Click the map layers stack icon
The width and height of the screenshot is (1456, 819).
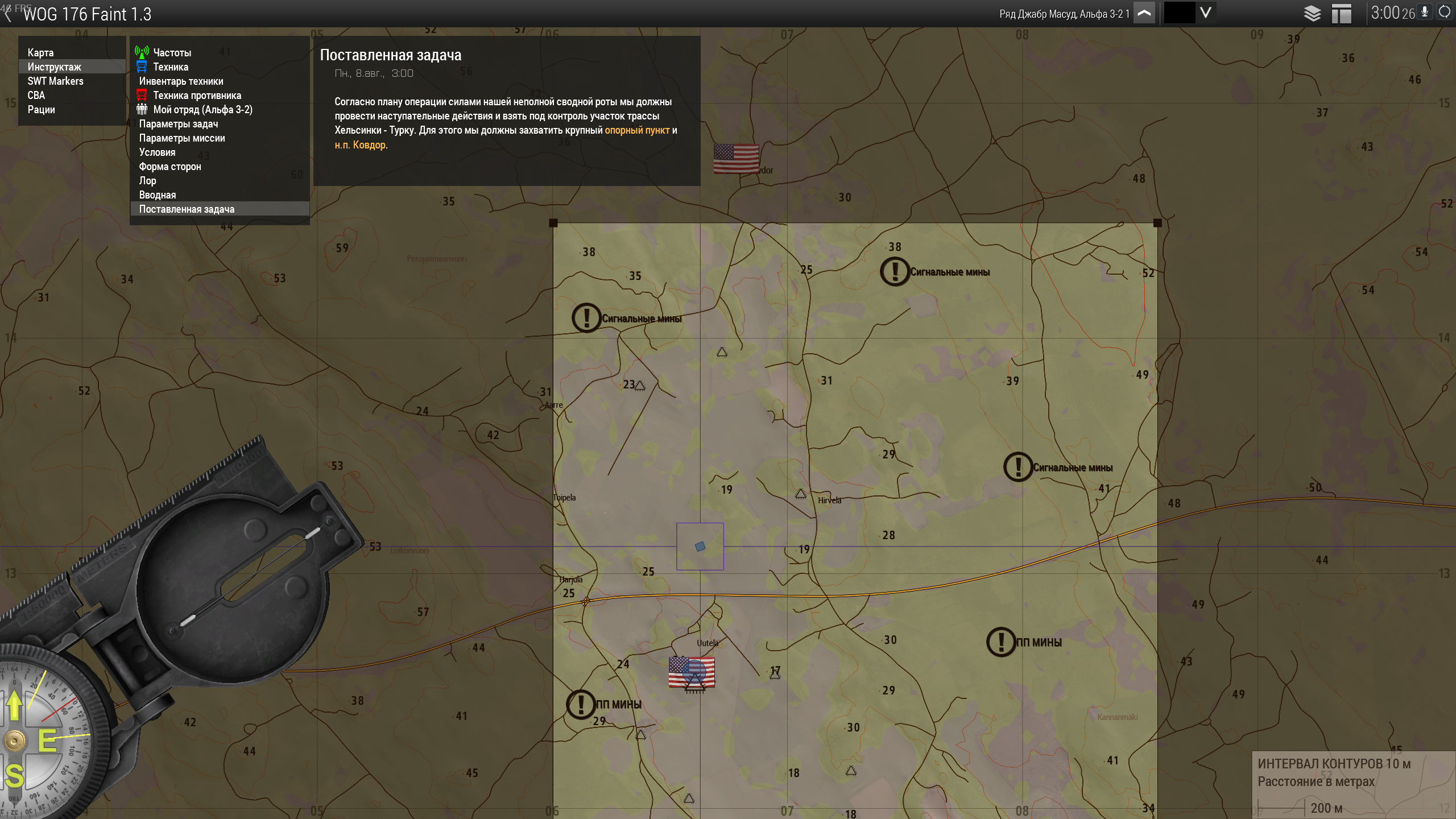point(1312,13)
